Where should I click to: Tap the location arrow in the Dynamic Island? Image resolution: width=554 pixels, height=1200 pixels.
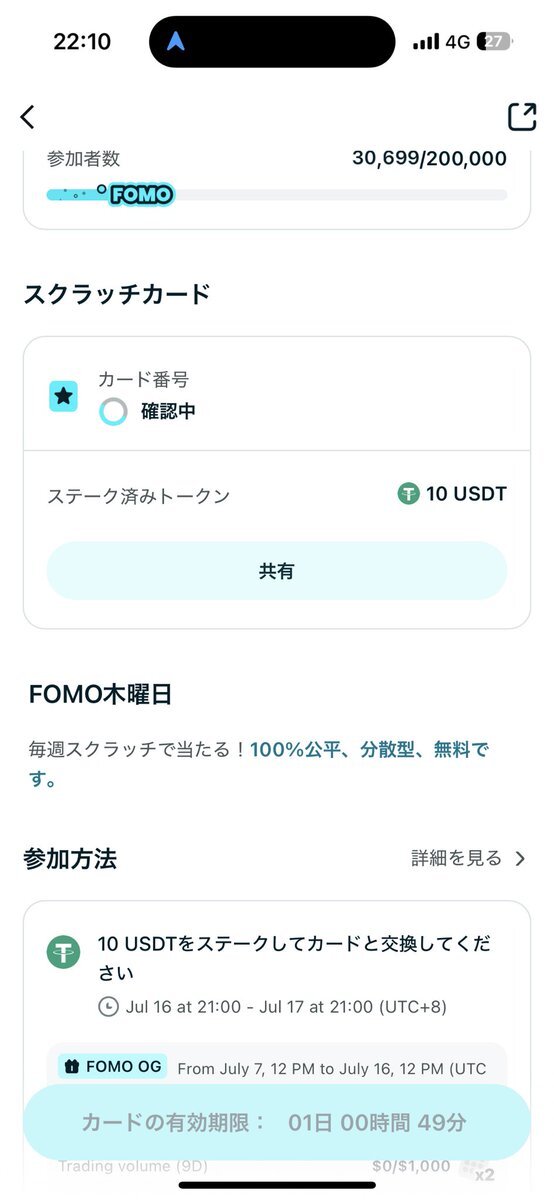177,42
